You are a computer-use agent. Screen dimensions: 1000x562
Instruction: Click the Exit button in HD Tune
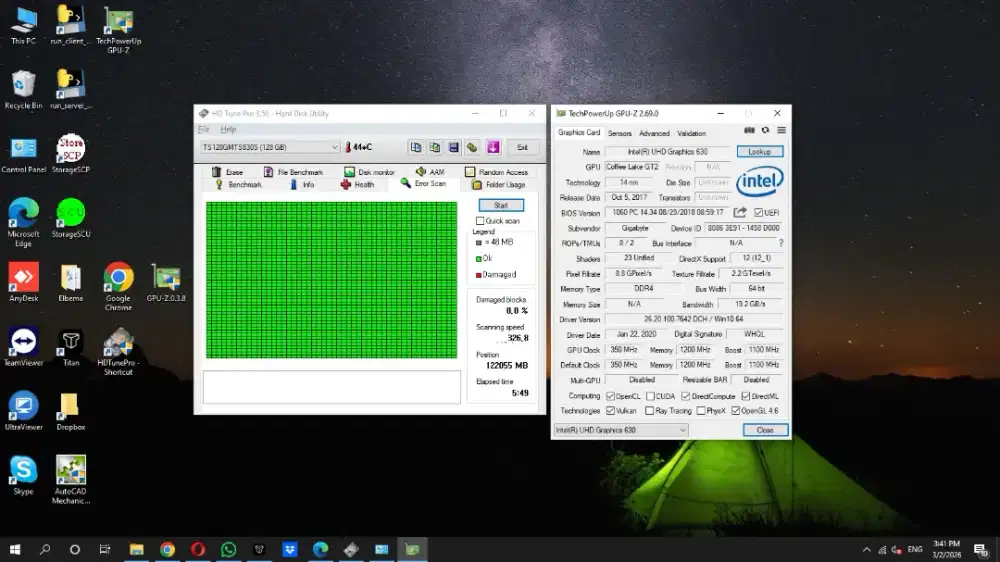522,147
